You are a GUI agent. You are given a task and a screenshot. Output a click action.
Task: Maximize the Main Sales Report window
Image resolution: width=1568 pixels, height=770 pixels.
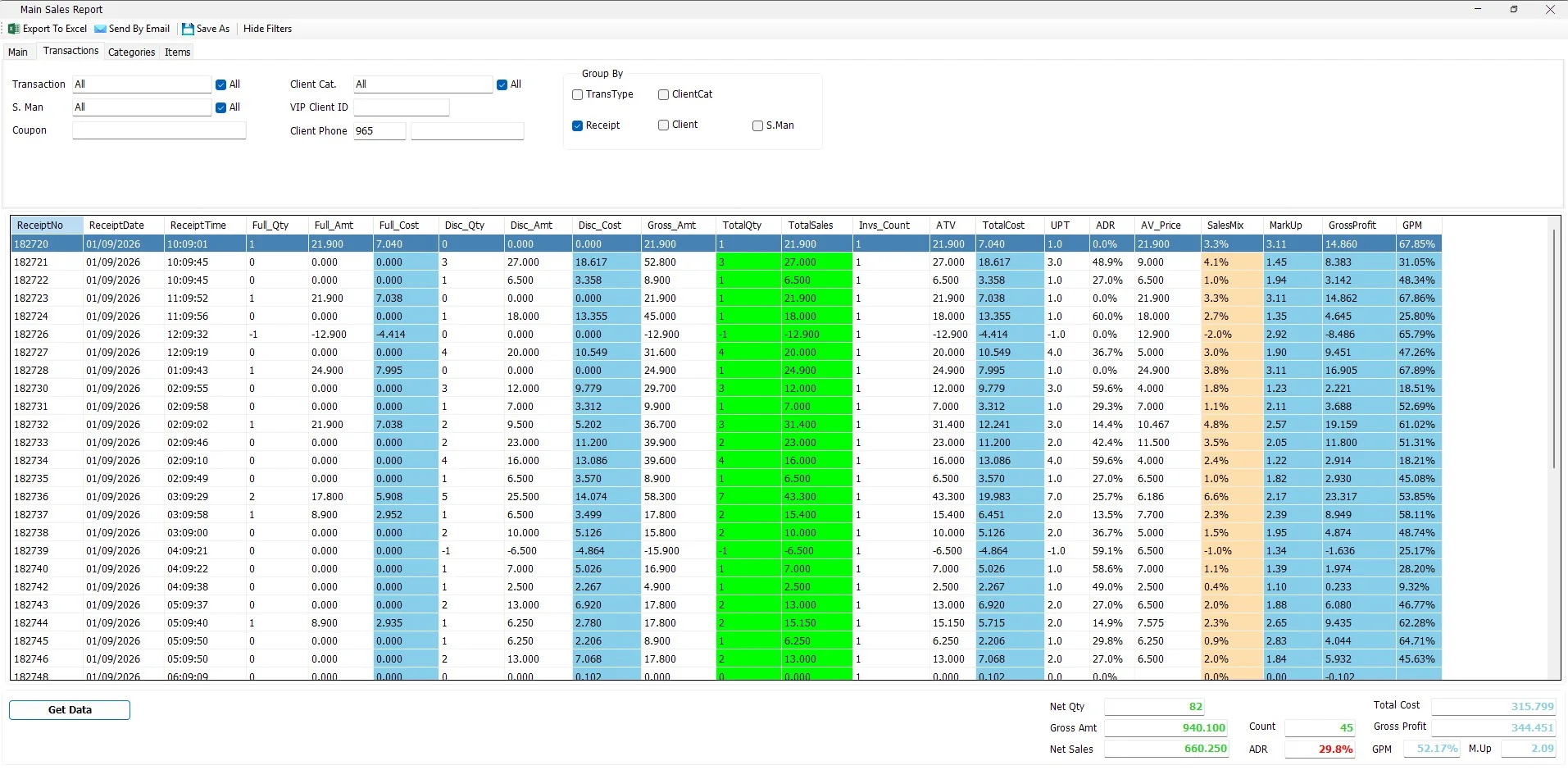tap(1514, 10)
